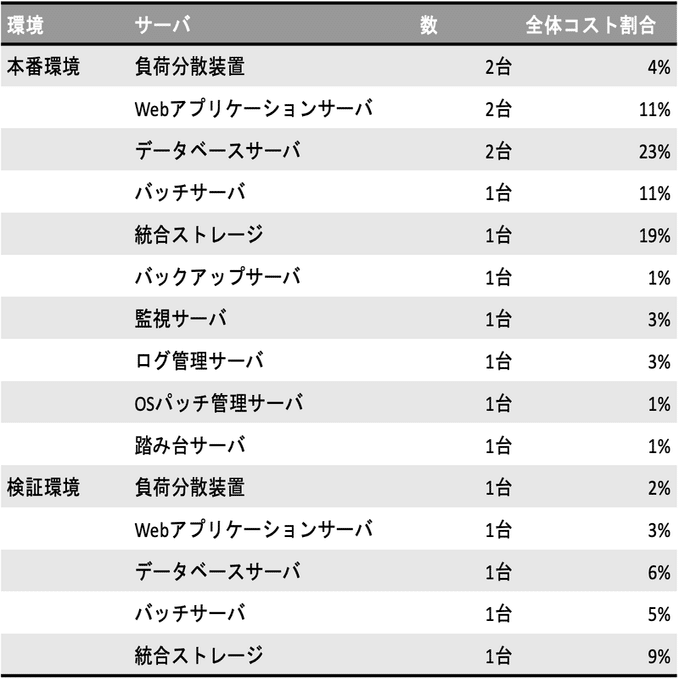Click the 23% cost value
This screenshot has width=679, height=679.
(655, 152)
